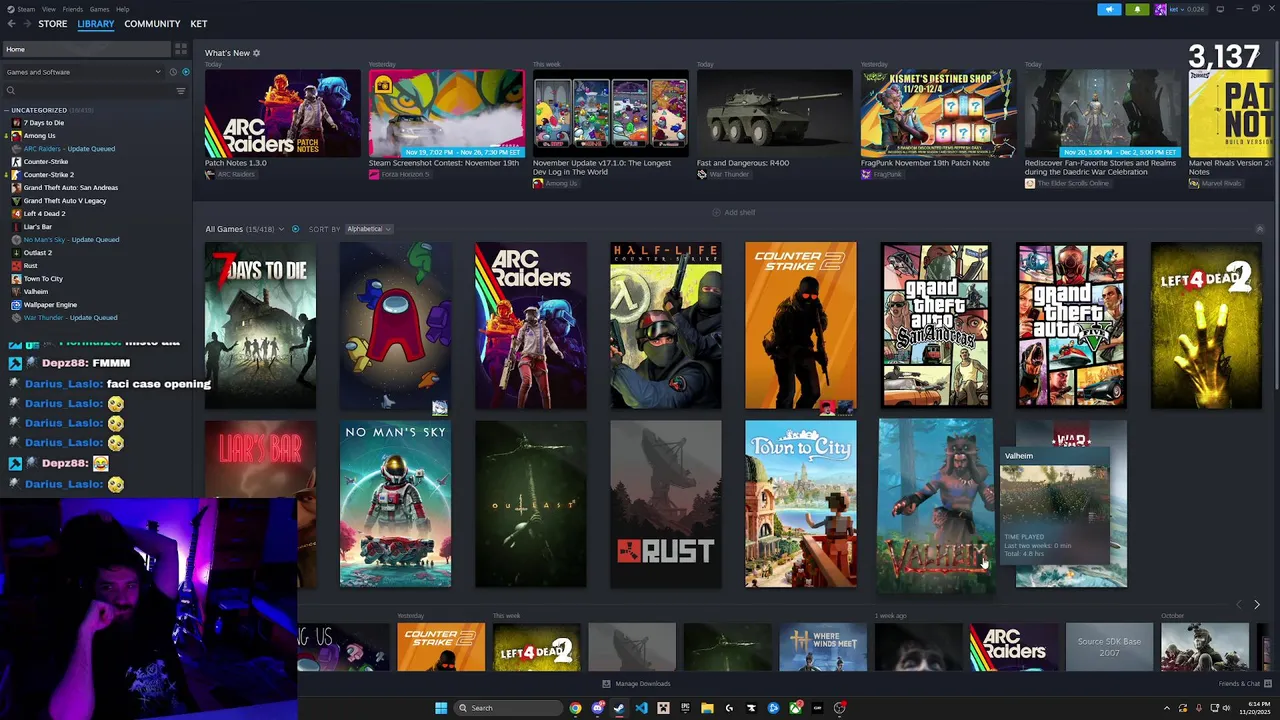Click the War Thunder news source link

[728, 174]
